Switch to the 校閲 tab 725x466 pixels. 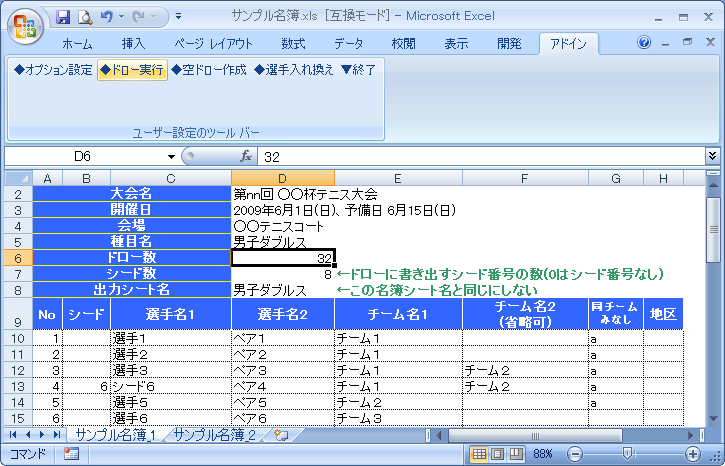403,44
